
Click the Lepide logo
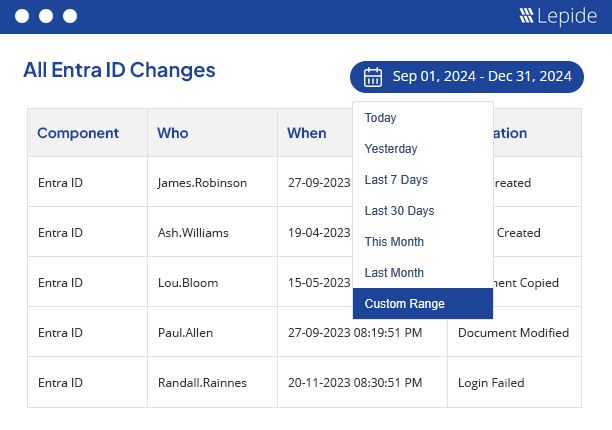tap(558, 16)
